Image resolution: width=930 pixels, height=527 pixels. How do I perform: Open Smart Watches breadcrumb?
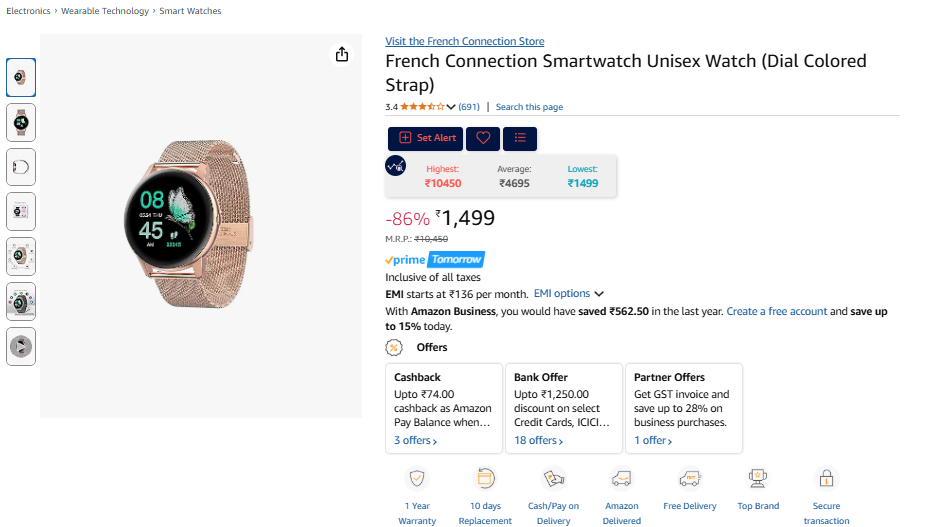click(x=190, y=11)
